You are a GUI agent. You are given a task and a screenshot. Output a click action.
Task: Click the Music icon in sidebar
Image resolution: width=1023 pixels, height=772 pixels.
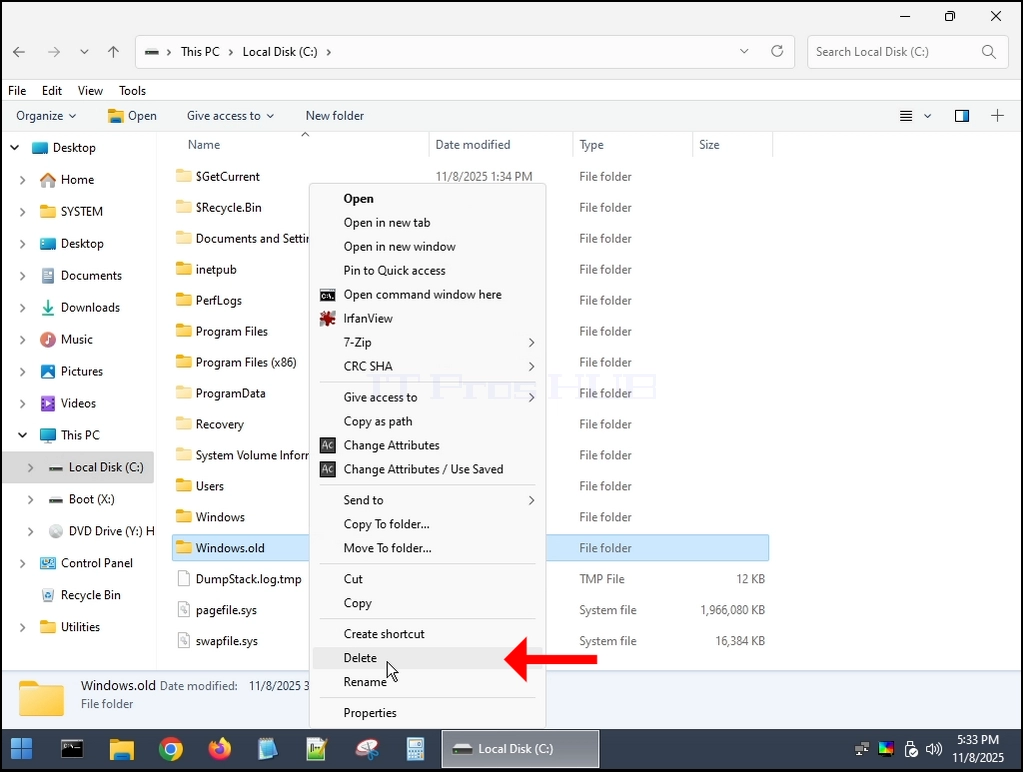48,339
